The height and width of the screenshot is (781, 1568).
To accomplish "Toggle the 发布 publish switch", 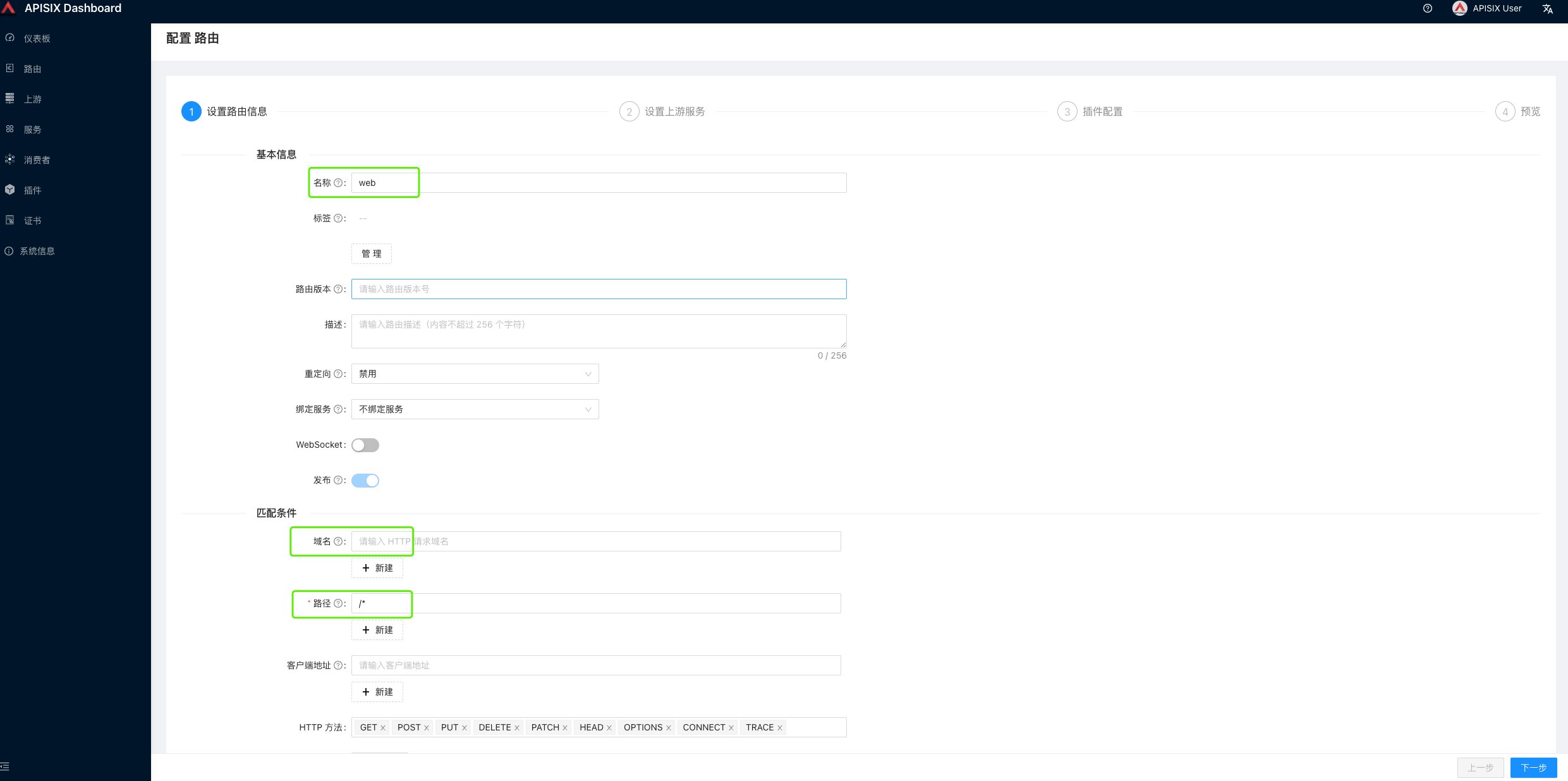I will (x=365, y=481).
